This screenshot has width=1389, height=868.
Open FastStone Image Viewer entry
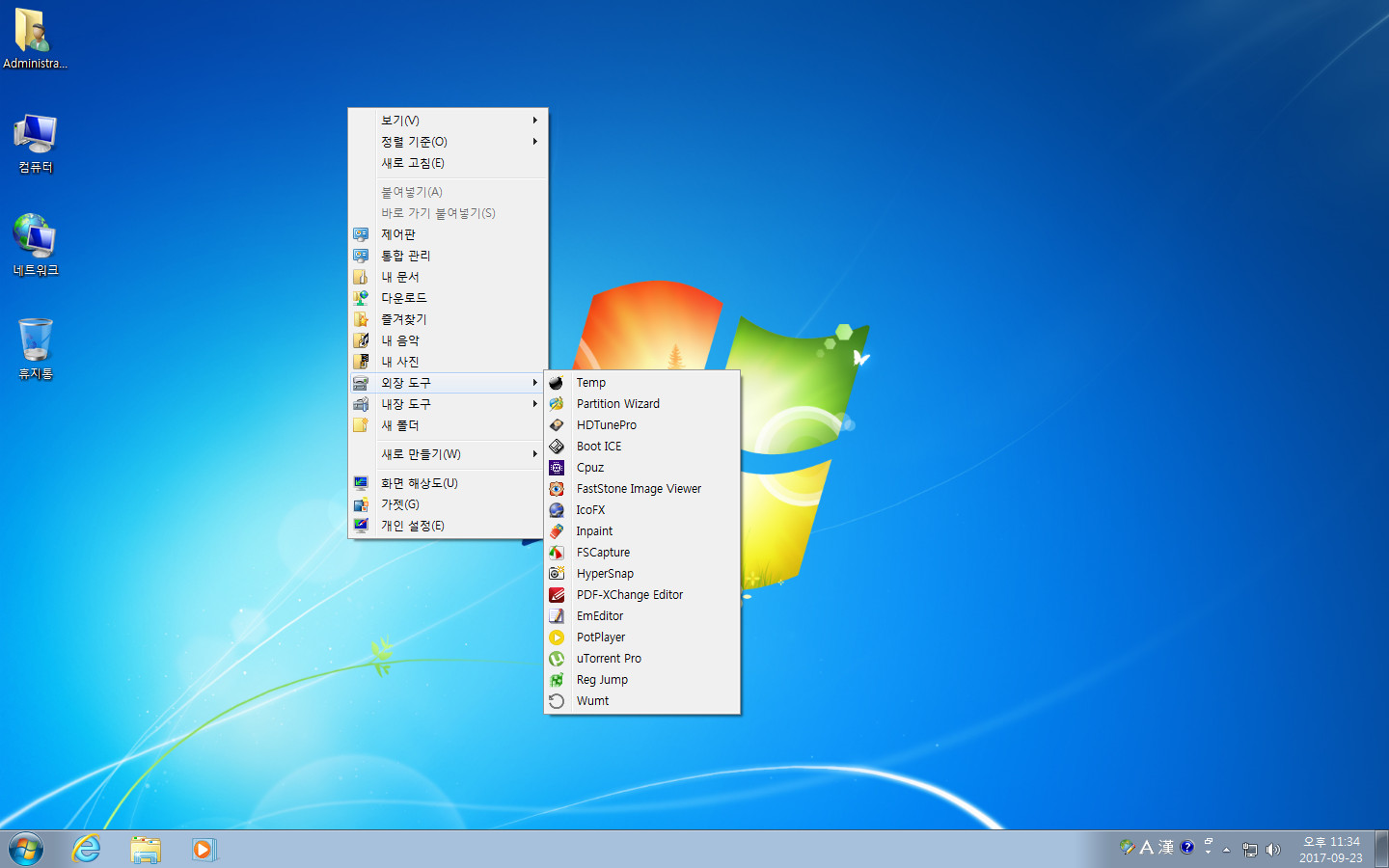[x=642, y=489]
